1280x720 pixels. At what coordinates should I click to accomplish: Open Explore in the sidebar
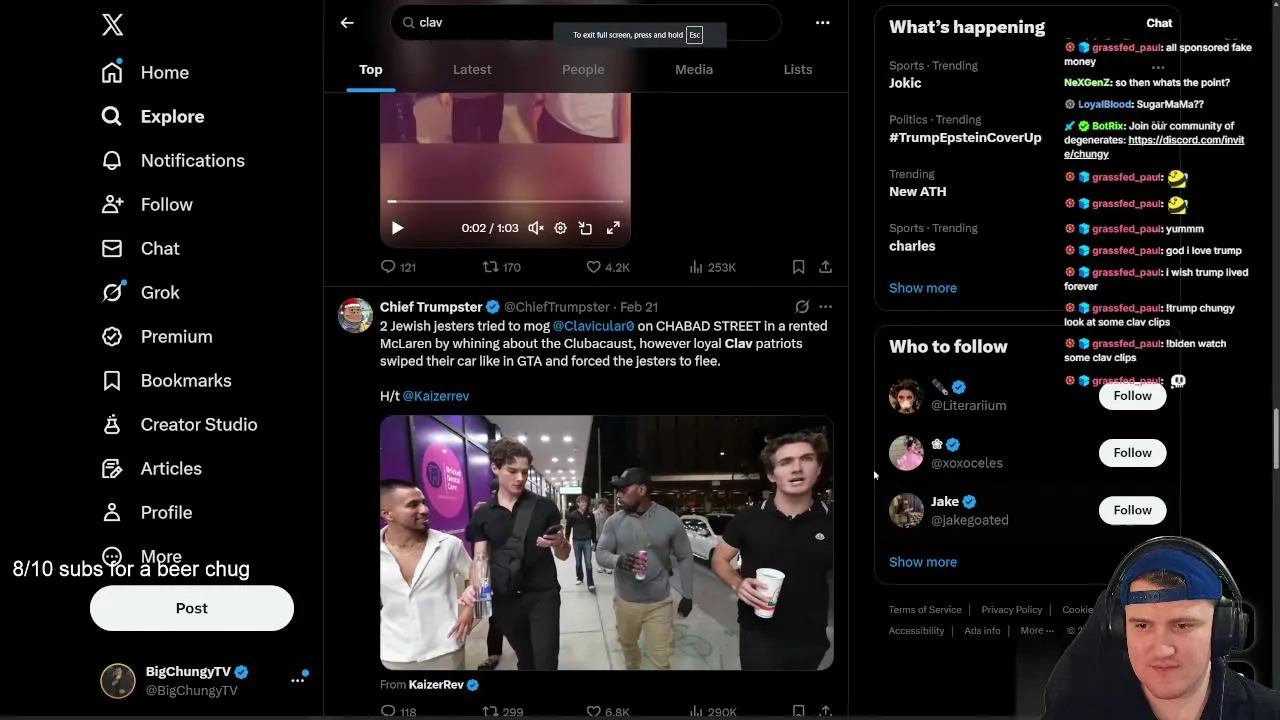152,116
